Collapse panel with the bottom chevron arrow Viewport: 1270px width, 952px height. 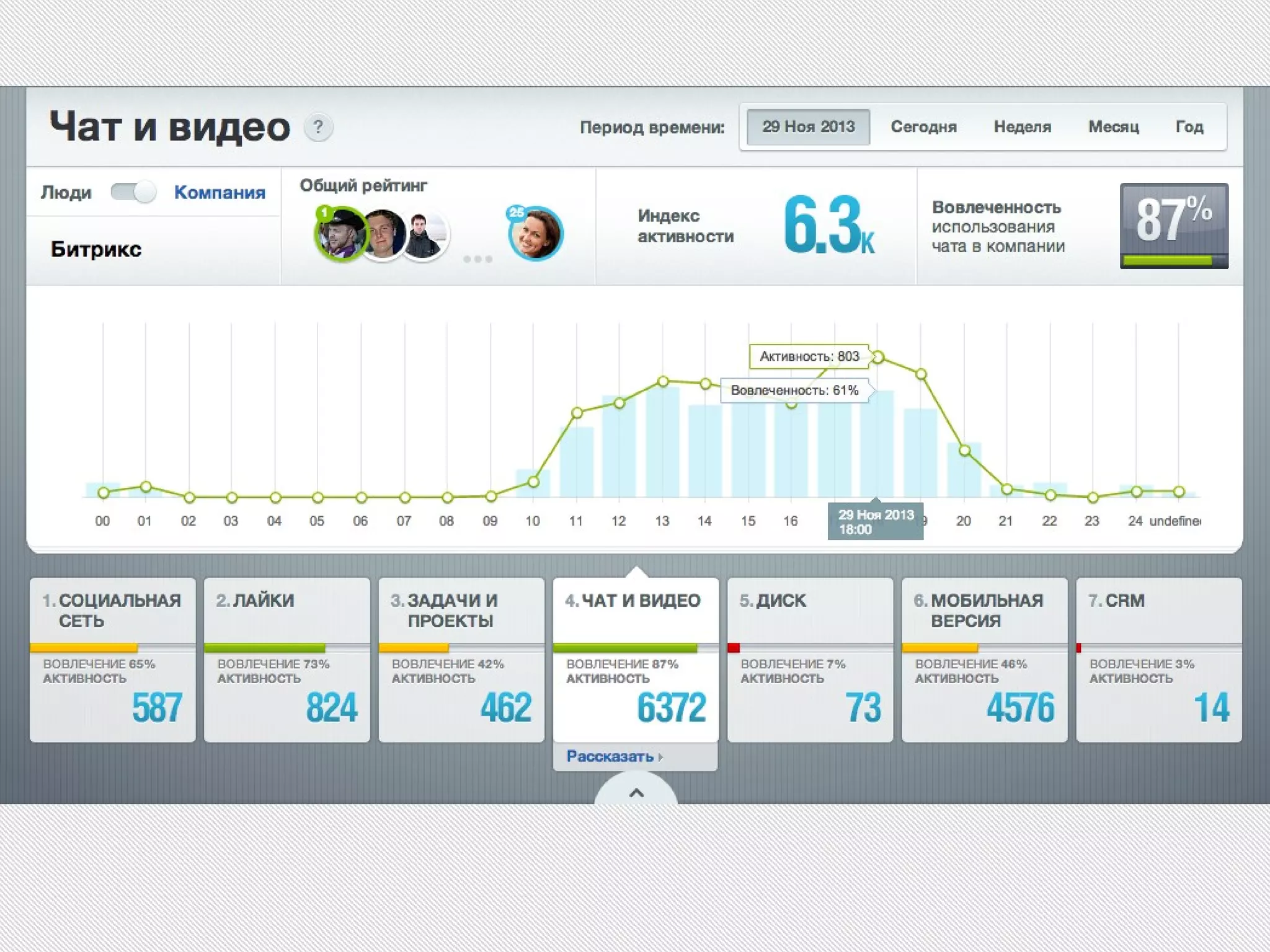[636, 793]
